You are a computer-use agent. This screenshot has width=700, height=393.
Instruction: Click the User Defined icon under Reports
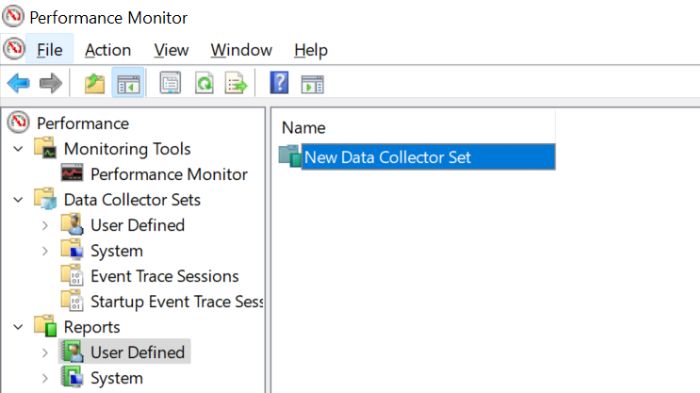[72, 351]
